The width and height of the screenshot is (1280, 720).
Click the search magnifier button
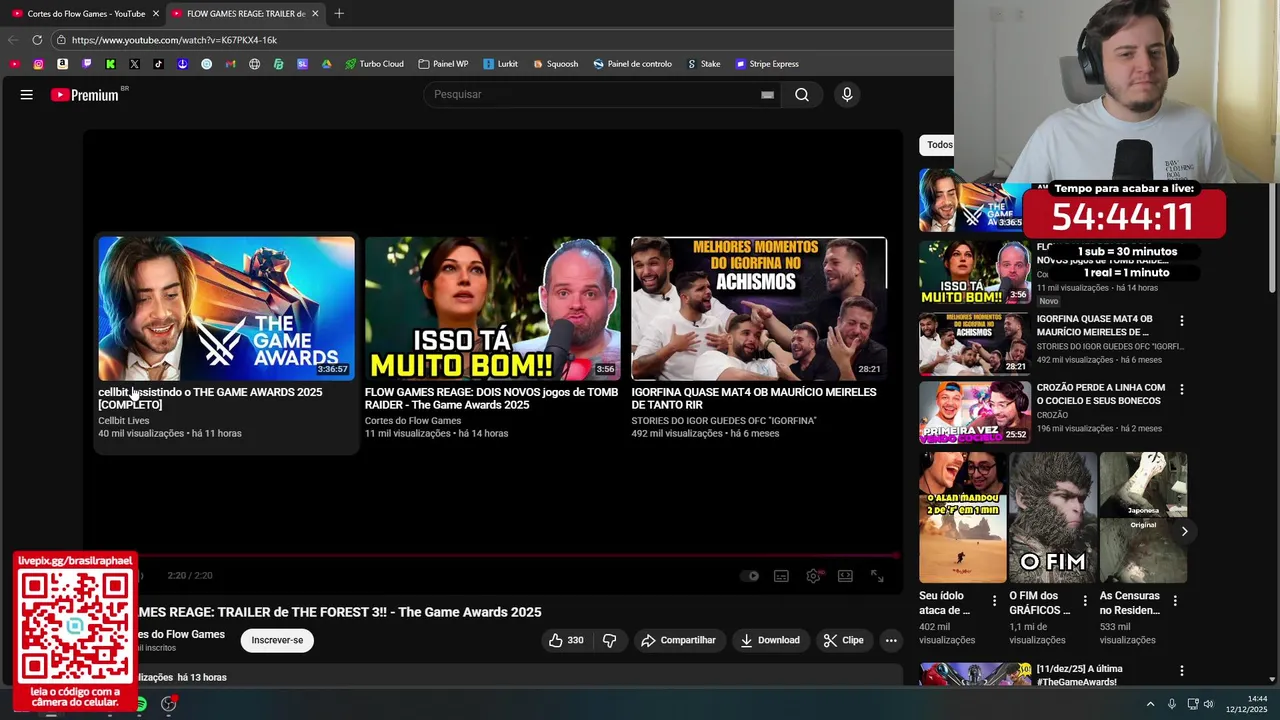point(802,95)
